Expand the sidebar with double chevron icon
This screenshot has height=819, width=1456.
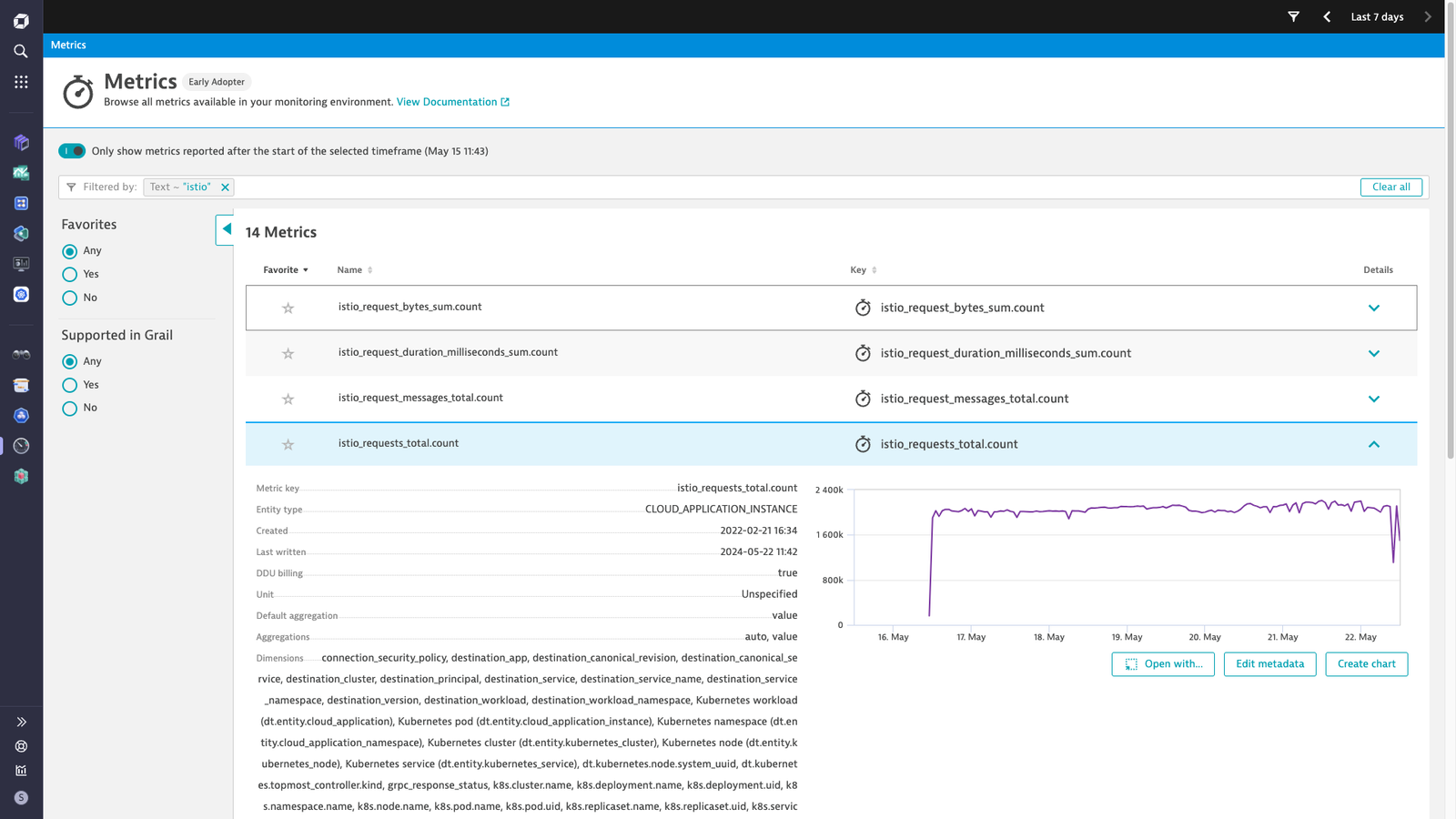[x=21, y=722]
